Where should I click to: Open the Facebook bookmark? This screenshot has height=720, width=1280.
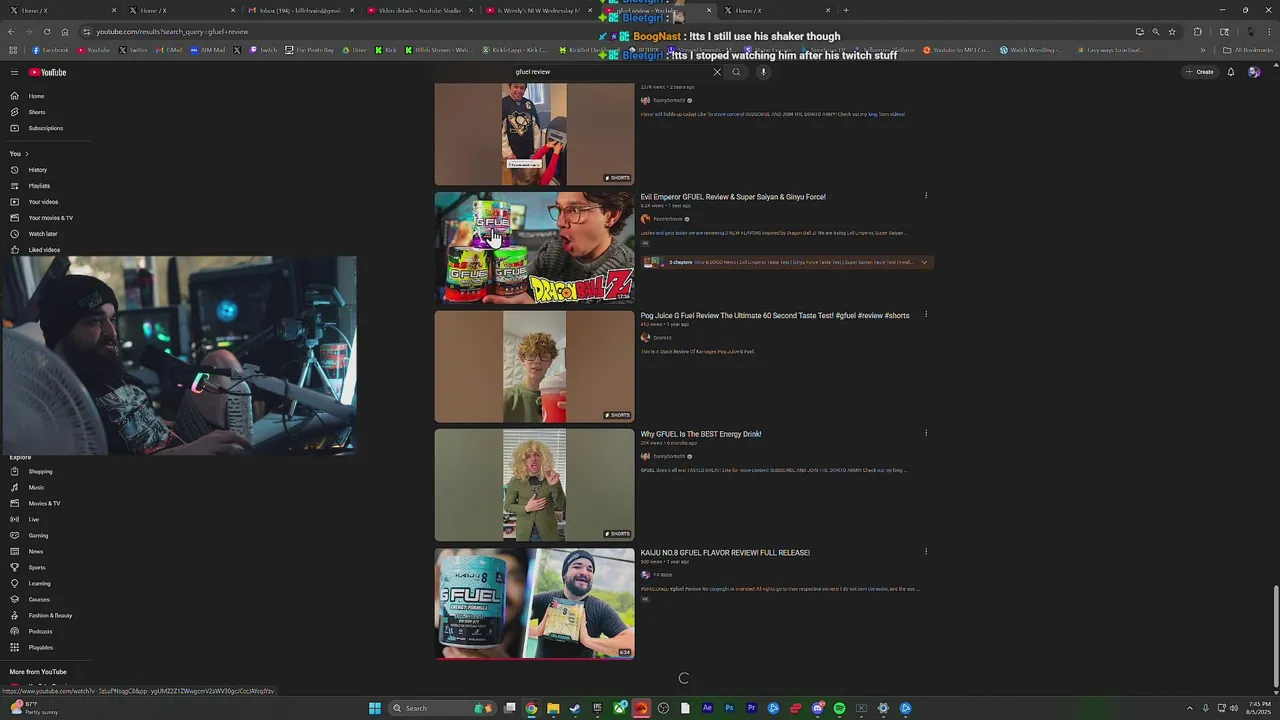click(51, 50)
